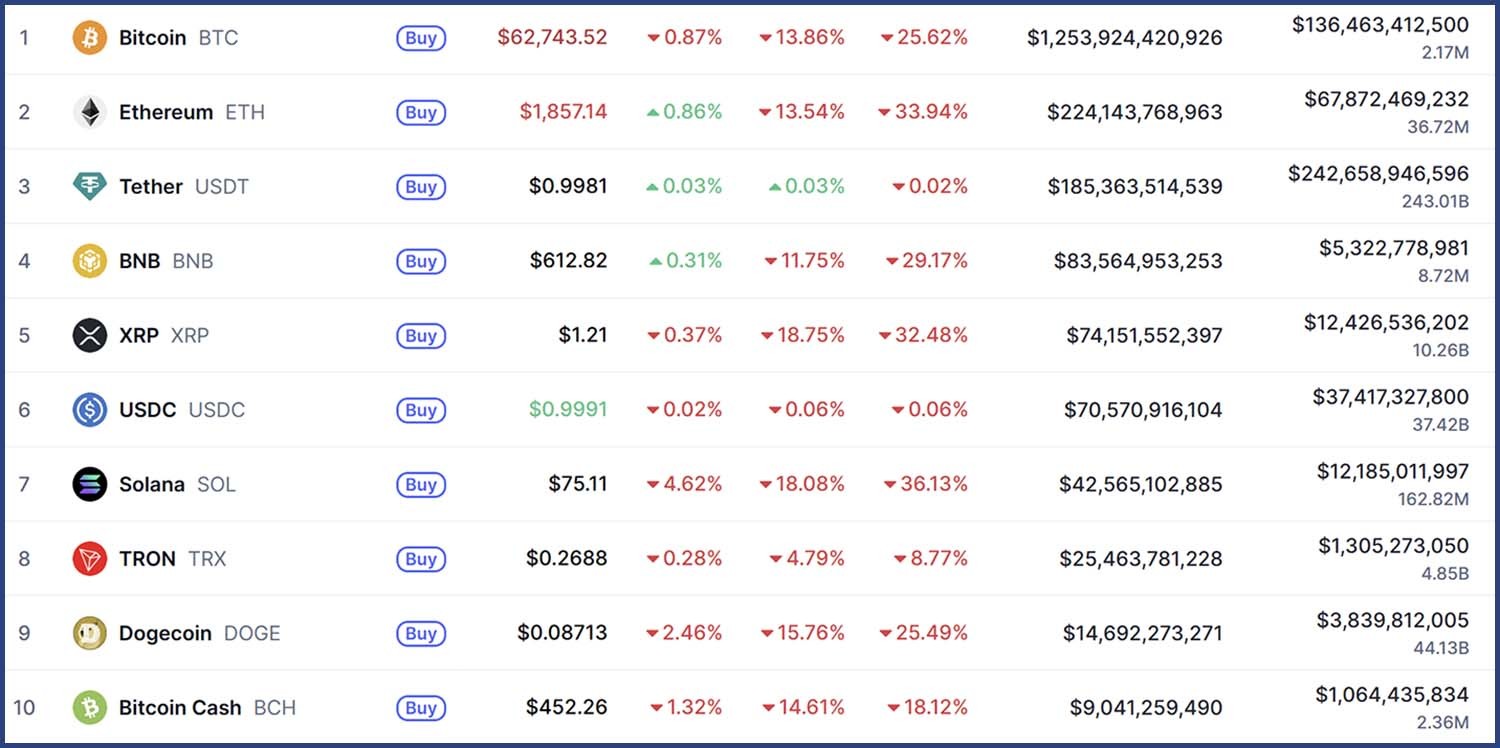Select Bitcoin's market cap value

click(1124, 38)
